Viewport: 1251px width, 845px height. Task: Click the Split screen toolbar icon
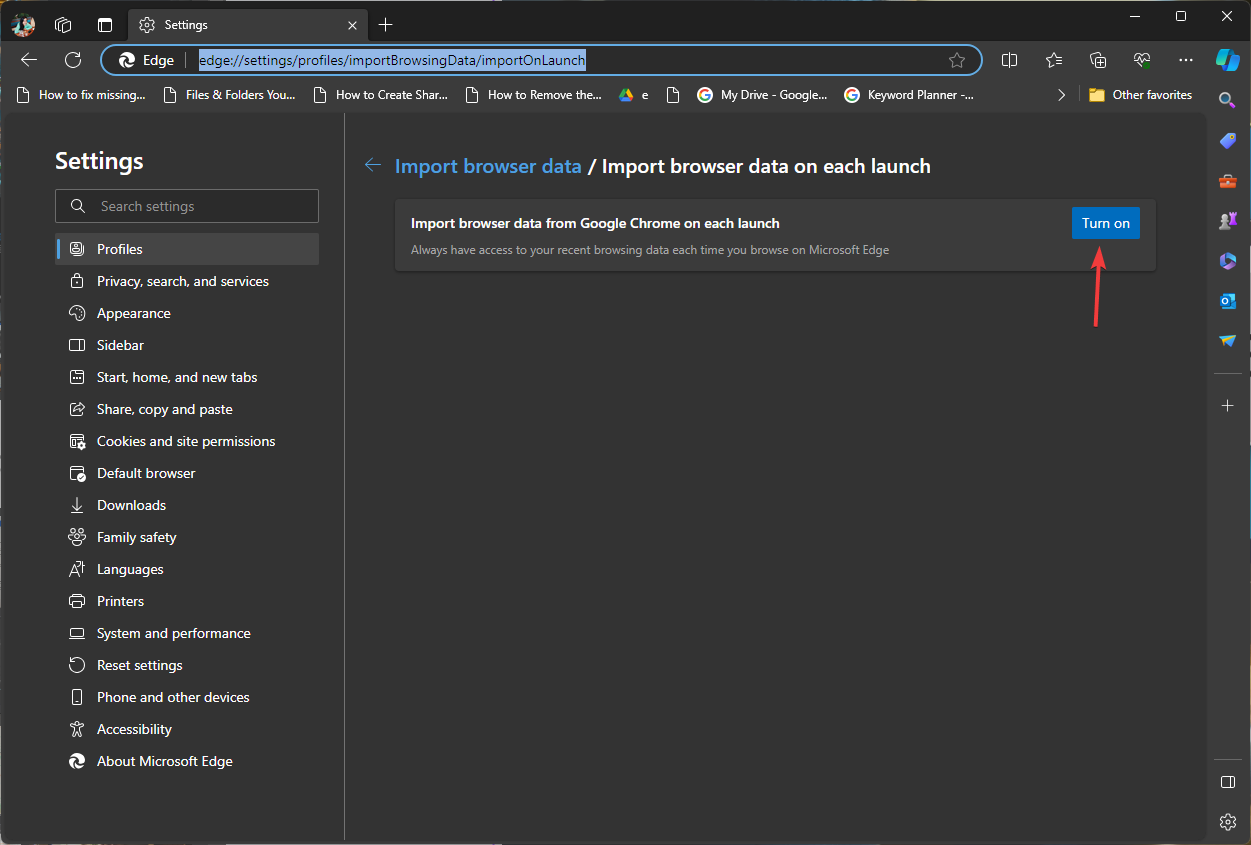[x=1010, y=60]
